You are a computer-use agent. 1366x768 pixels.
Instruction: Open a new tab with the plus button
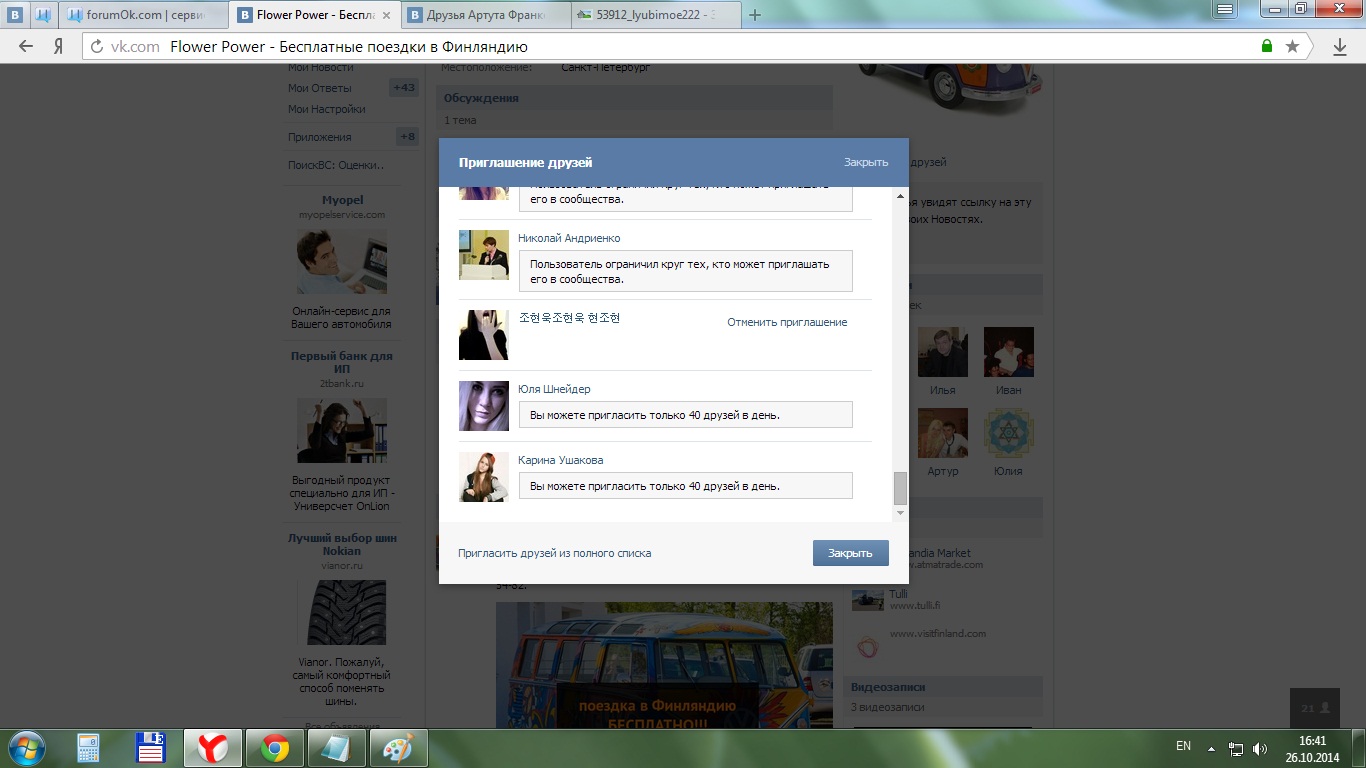[755, 15]
